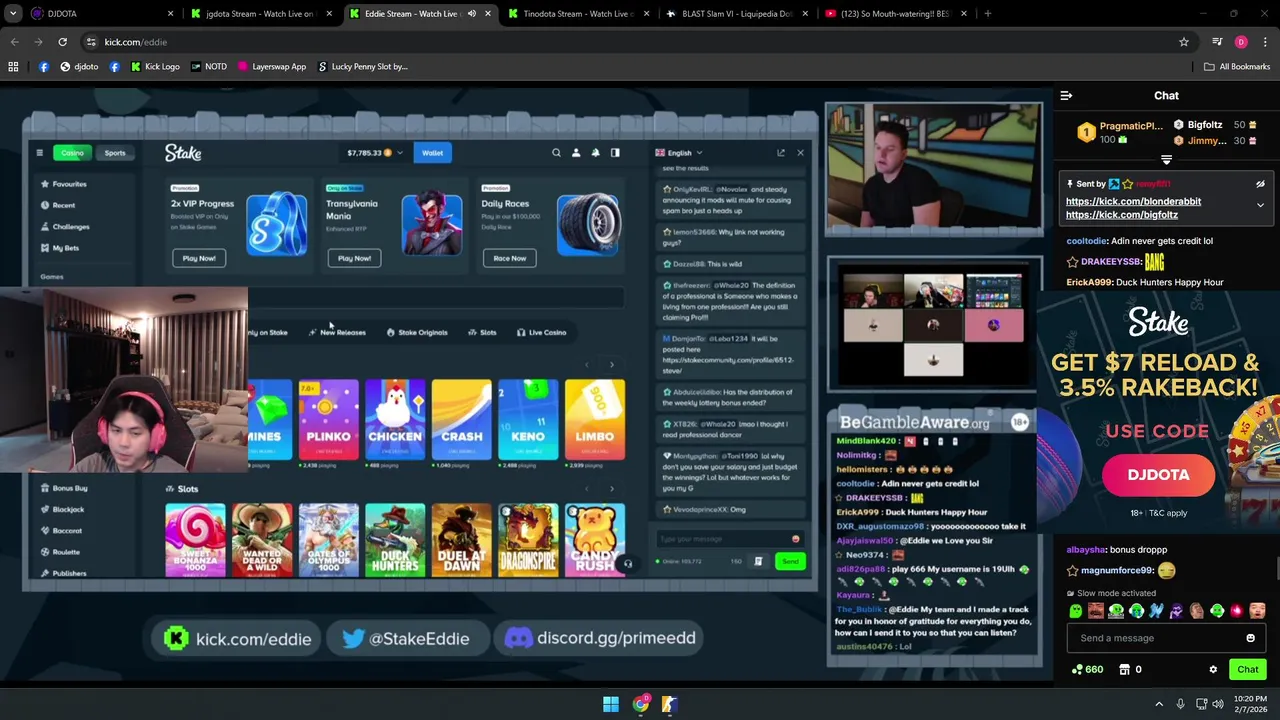Image resolution: width=1280 pixels, height=720 pixels.
Task: View site information for kick.com
Action: point(91,42)
